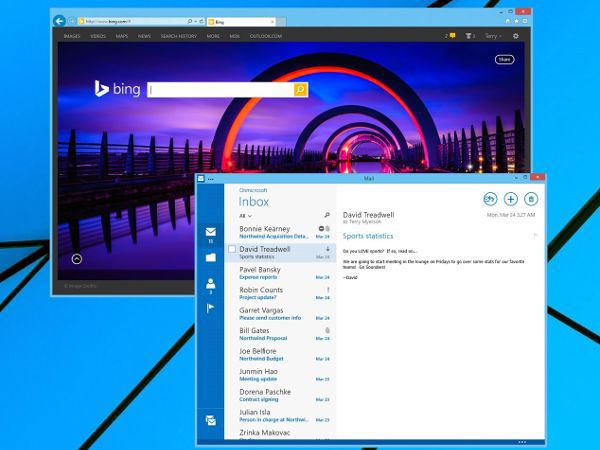Click Forward arrow in Internet Explorer
The width and height of the screenshot is (600, 450).
click(x=72, y=21)
